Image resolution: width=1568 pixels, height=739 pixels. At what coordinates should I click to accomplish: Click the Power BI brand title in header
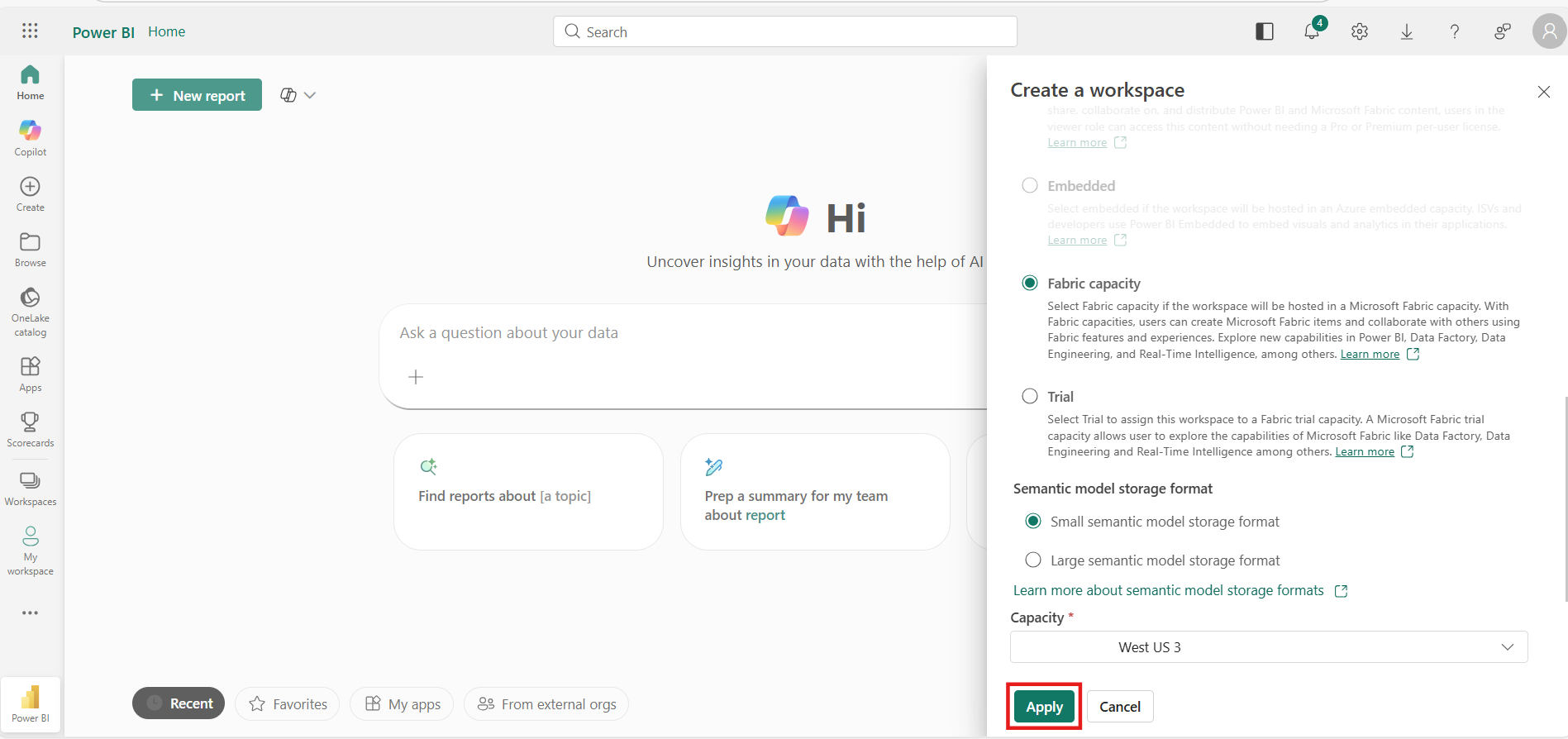[x=103, y=32]
